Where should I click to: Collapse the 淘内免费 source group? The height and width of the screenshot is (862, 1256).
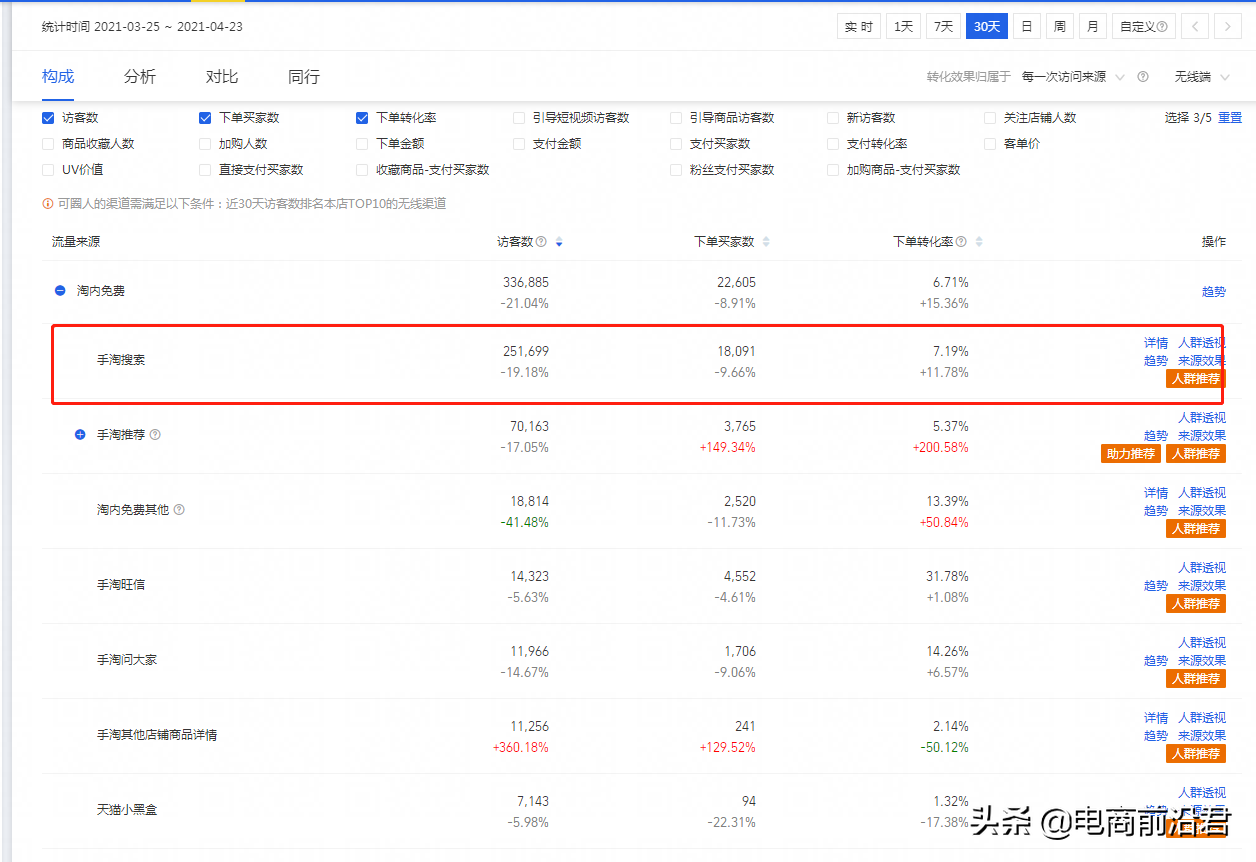tap(60, 291)
